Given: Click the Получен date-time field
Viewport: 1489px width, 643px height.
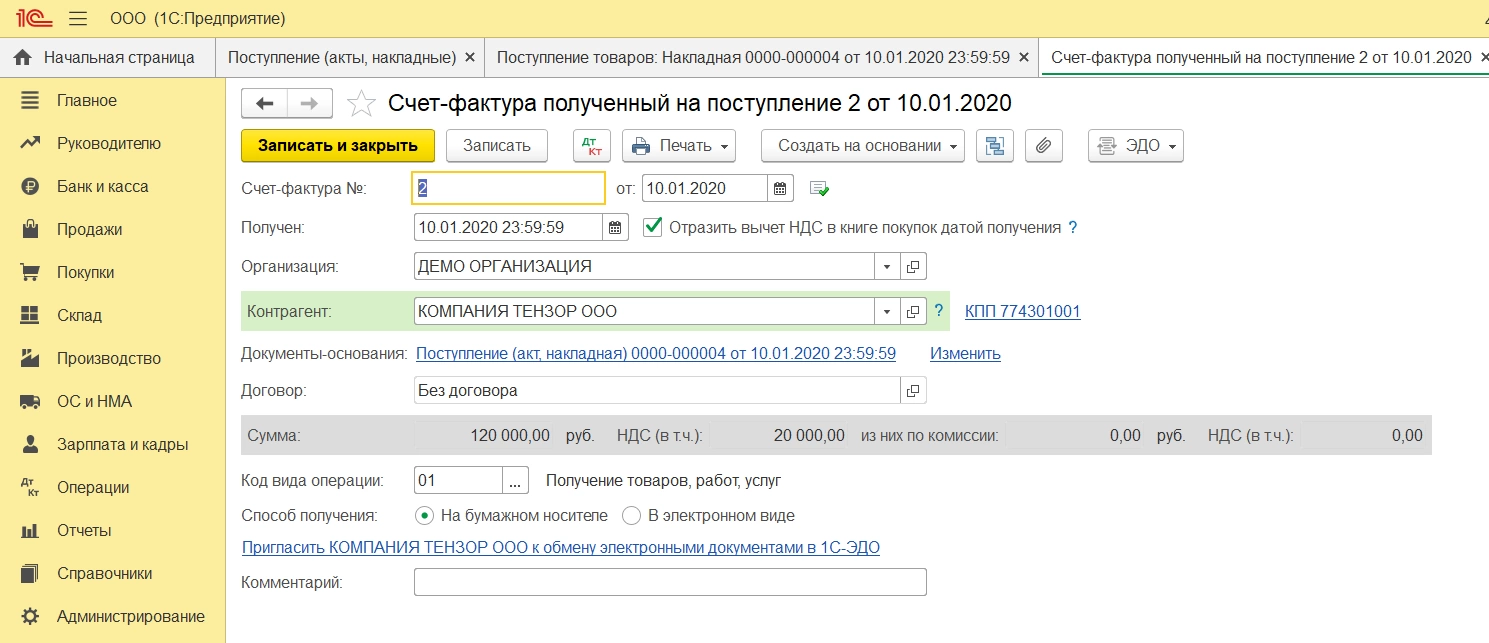Looking at the screenshot, I should point(508,227).
